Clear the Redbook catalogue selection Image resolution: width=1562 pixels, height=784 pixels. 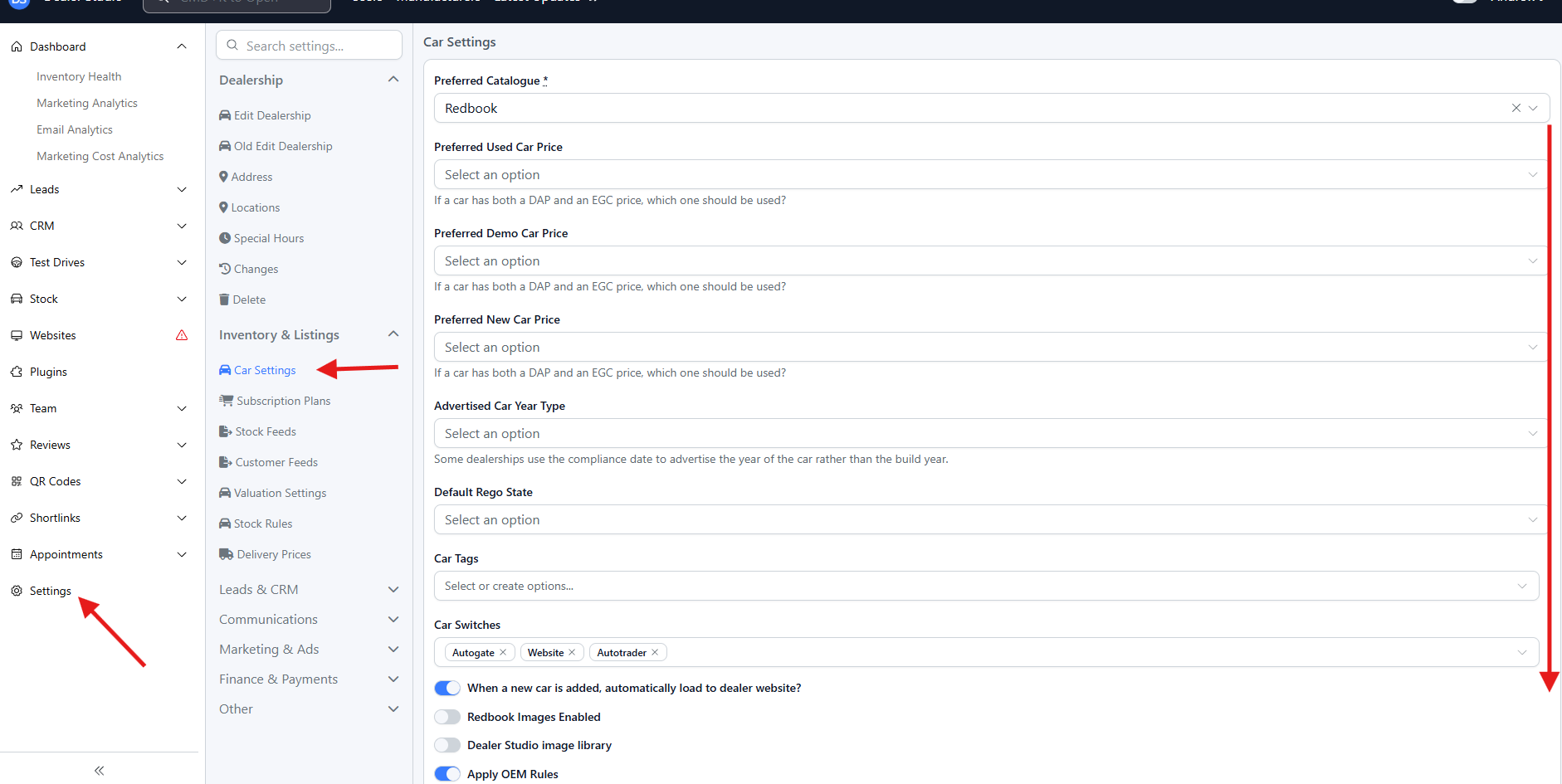click(x=1516, y=108)
